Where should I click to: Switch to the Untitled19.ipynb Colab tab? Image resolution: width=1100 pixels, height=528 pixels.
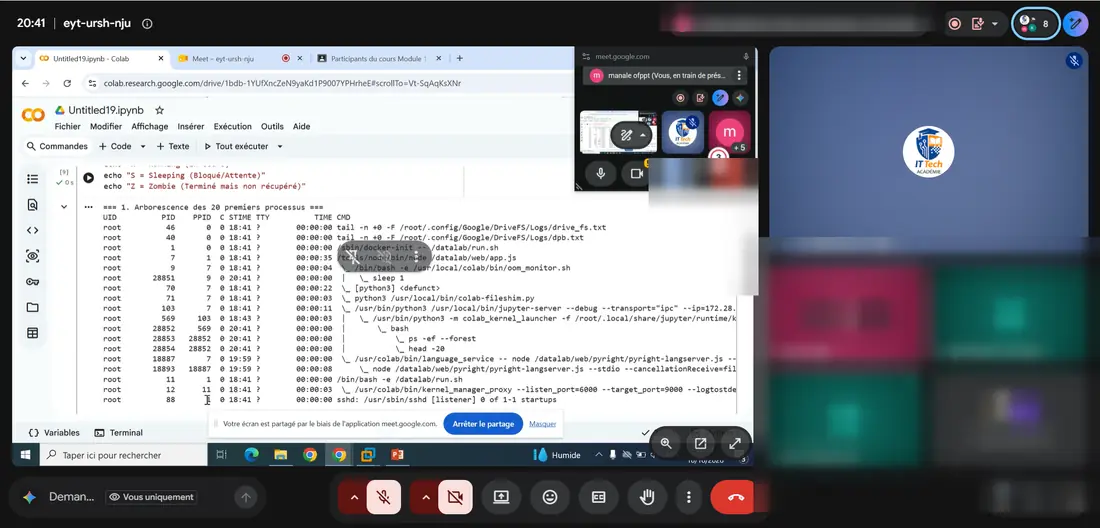(92, 59)
